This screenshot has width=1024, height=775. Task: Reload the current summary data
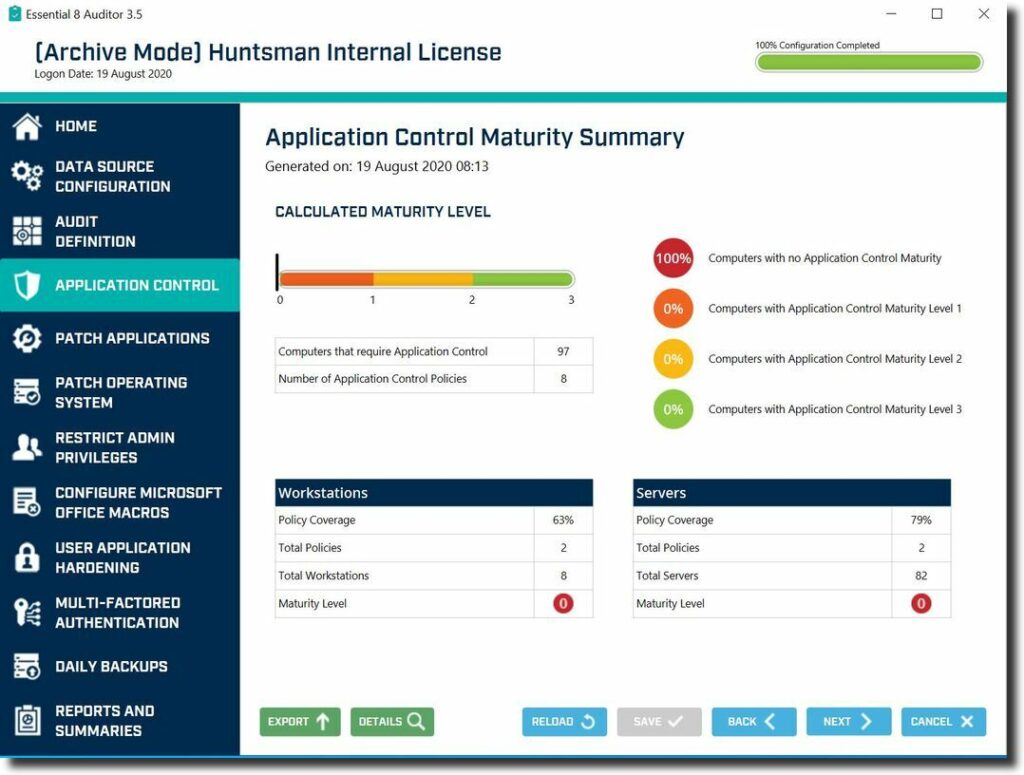[564, 721]
